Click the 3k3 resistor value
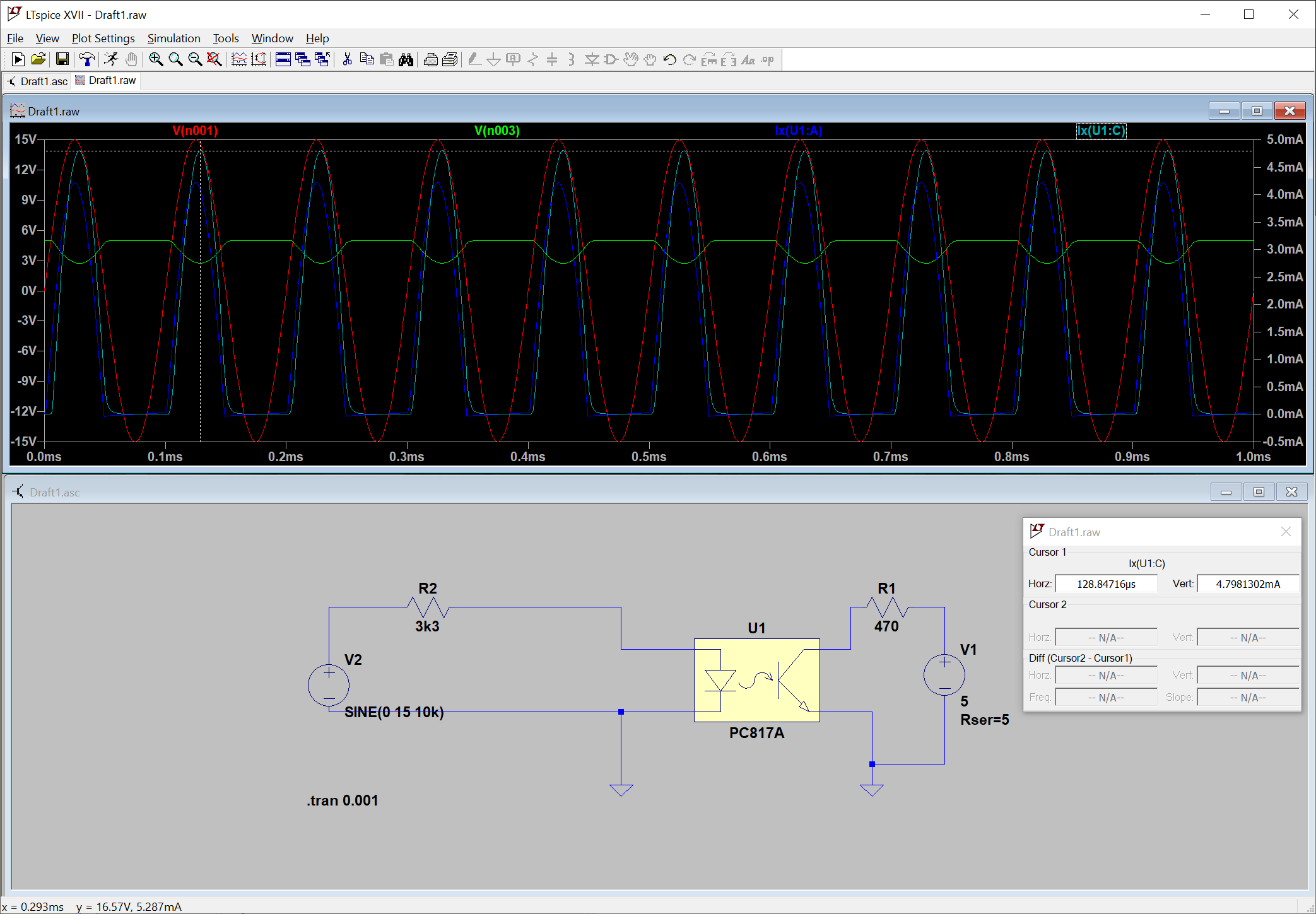Viewport: 1316px width, 914px height. [x=427, y=626]
